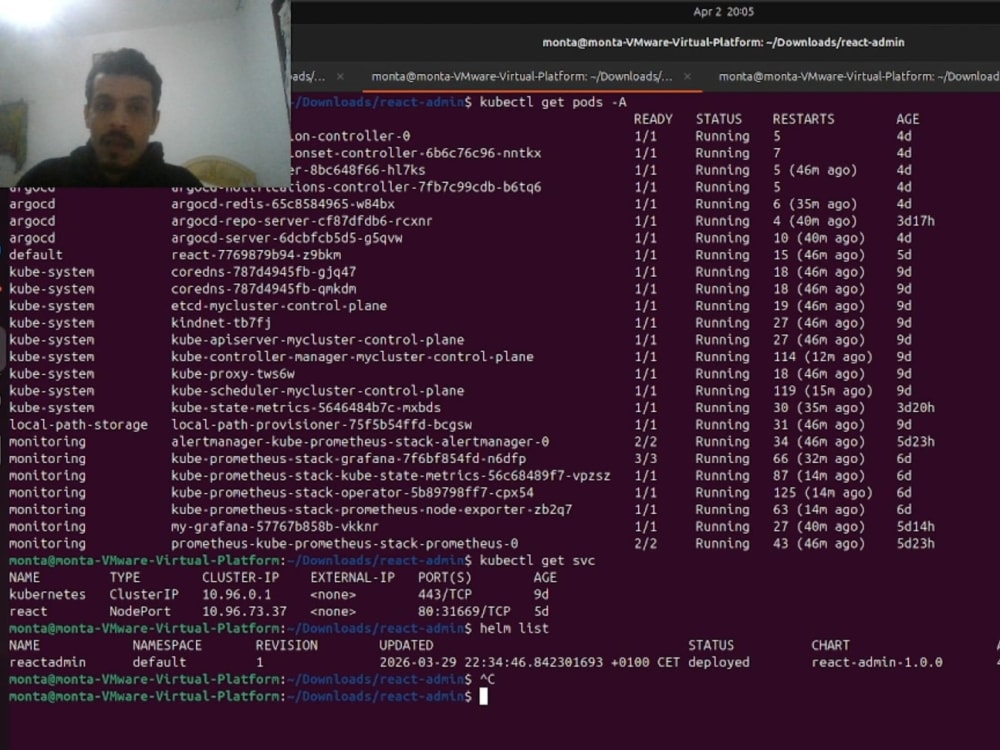Click pod name argocd-repo-server-cf87dfdb6-rcxnr

[302, 221]
